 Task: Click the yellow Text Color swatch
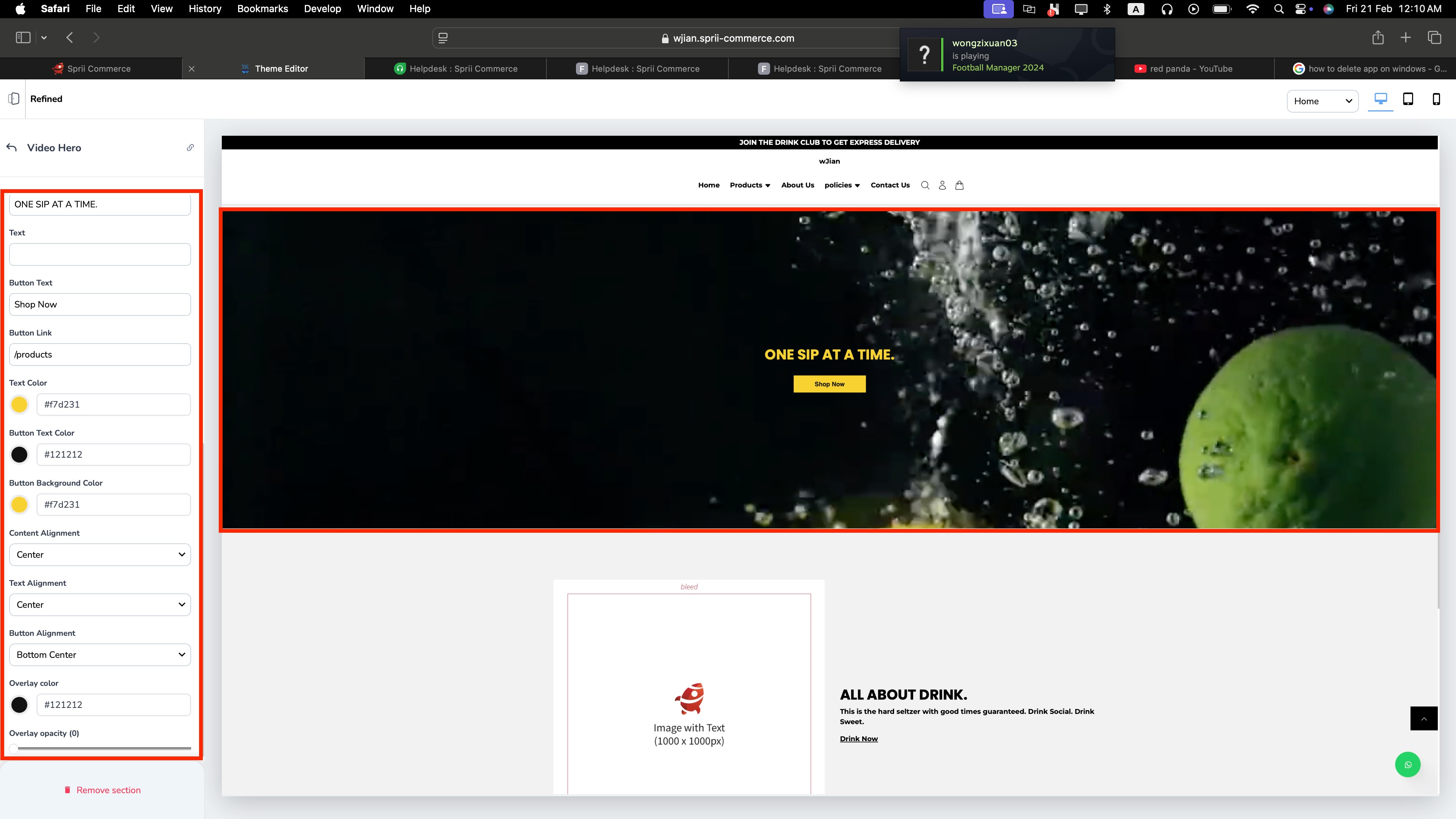(19, 405)
